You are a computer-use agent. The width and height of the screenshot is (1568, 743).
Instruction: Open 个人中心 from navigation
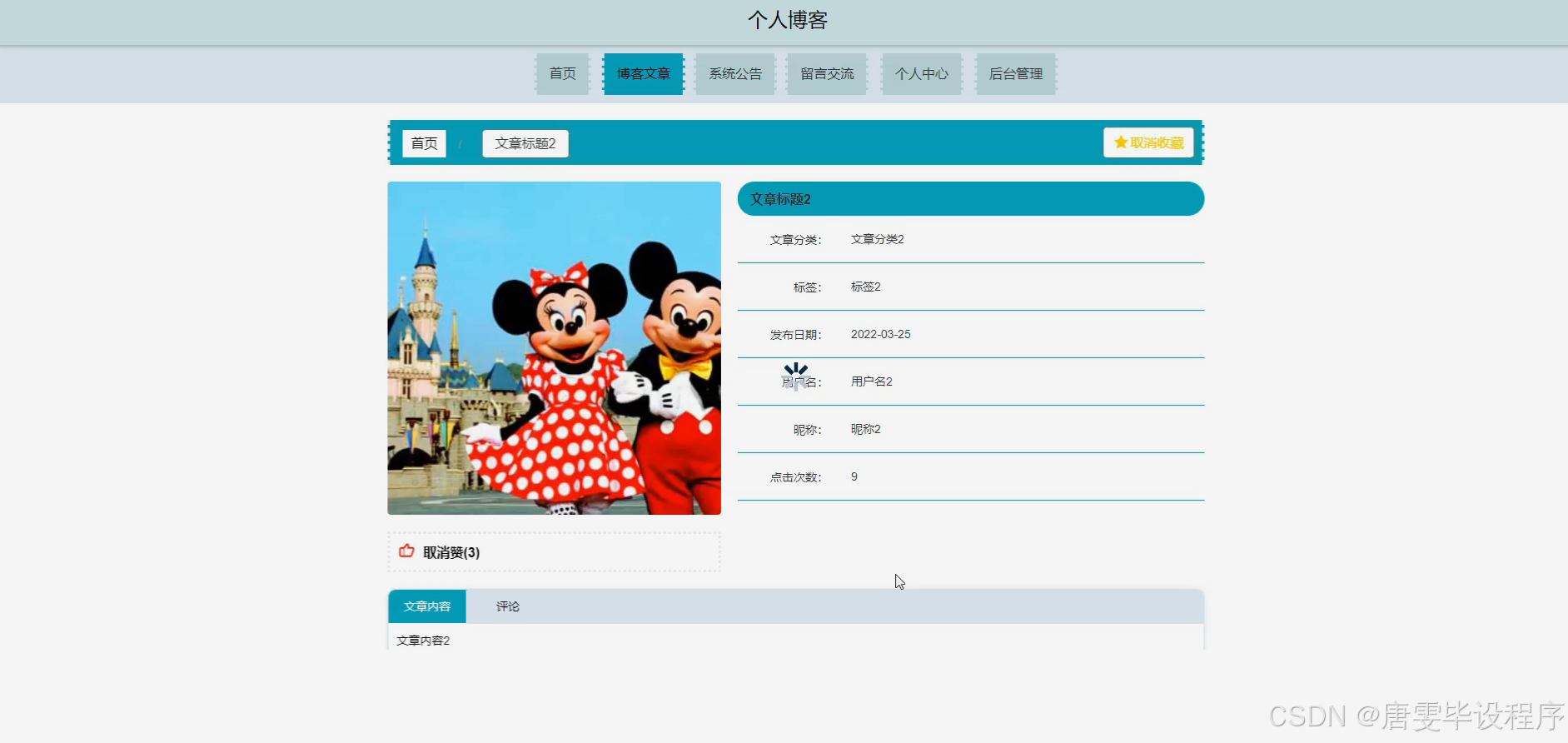pos(922,74)
